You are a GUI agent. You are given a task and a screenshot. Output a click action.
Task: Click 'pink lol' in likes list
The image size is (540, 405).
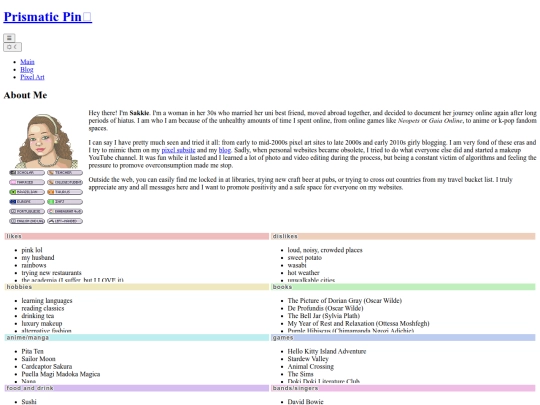click(32, 250)
